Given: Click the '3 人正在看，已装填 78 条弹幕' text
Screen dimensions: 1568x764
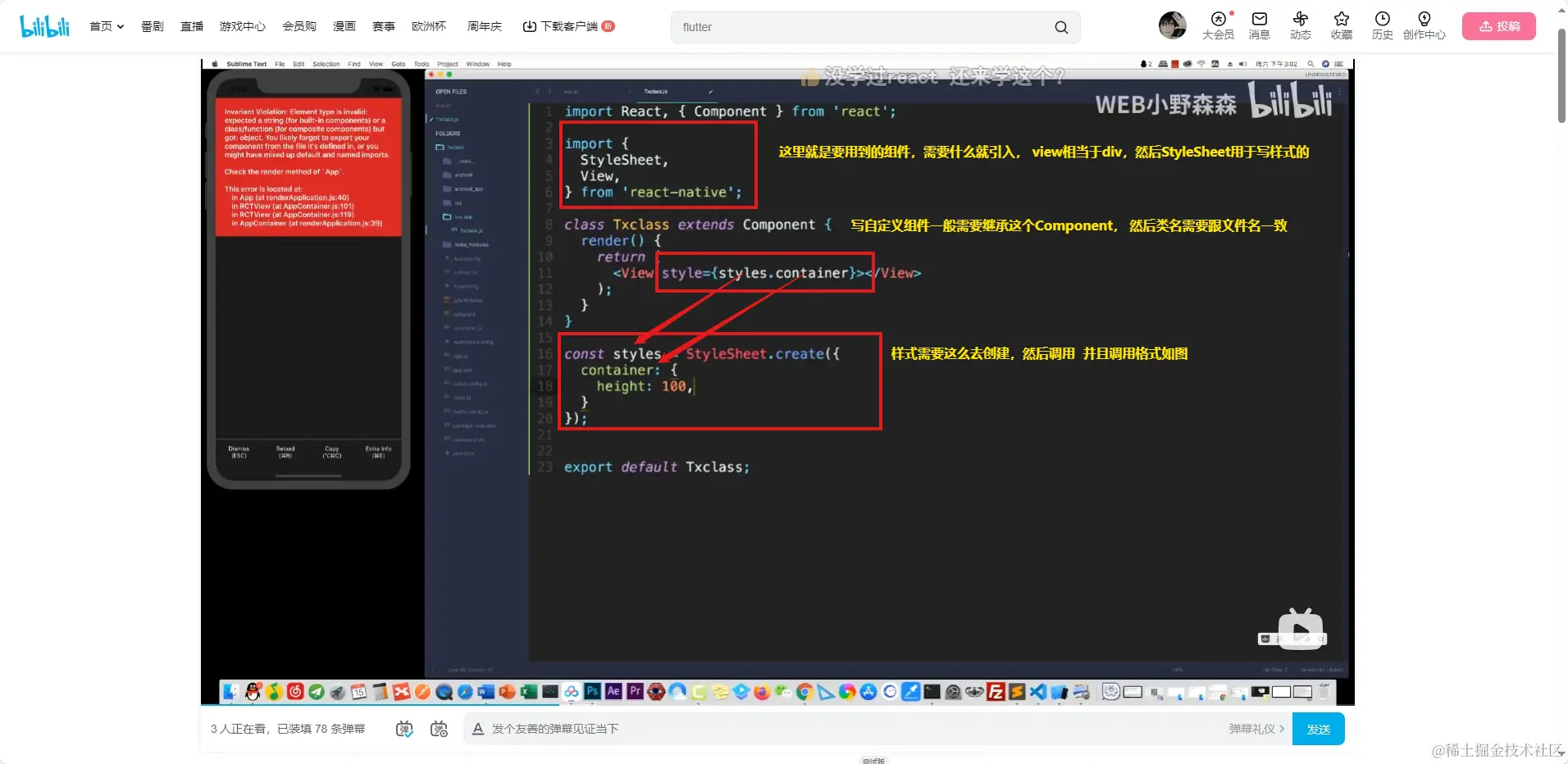Looking at the screenshot, I should coord(288,729).
